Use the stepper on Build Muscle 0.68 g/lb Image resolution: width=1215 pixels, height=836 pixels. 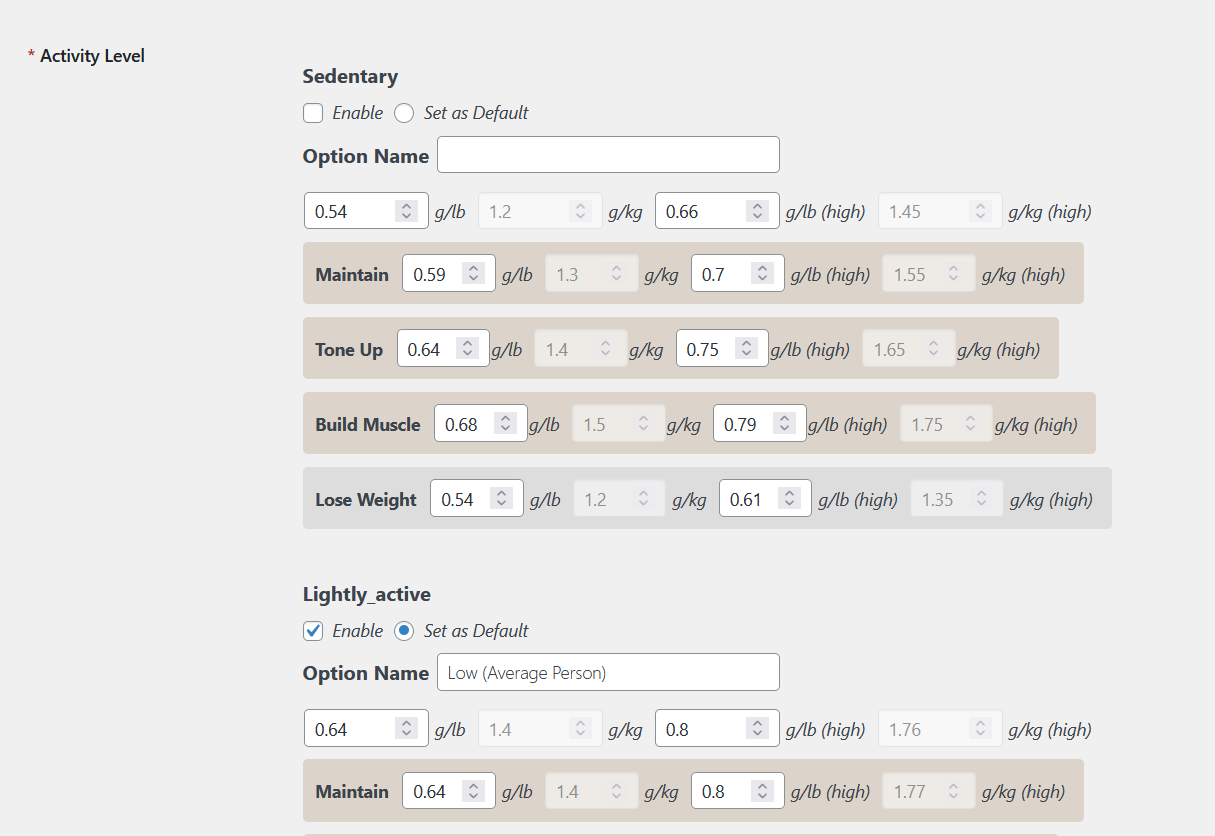tap(506, 424)
